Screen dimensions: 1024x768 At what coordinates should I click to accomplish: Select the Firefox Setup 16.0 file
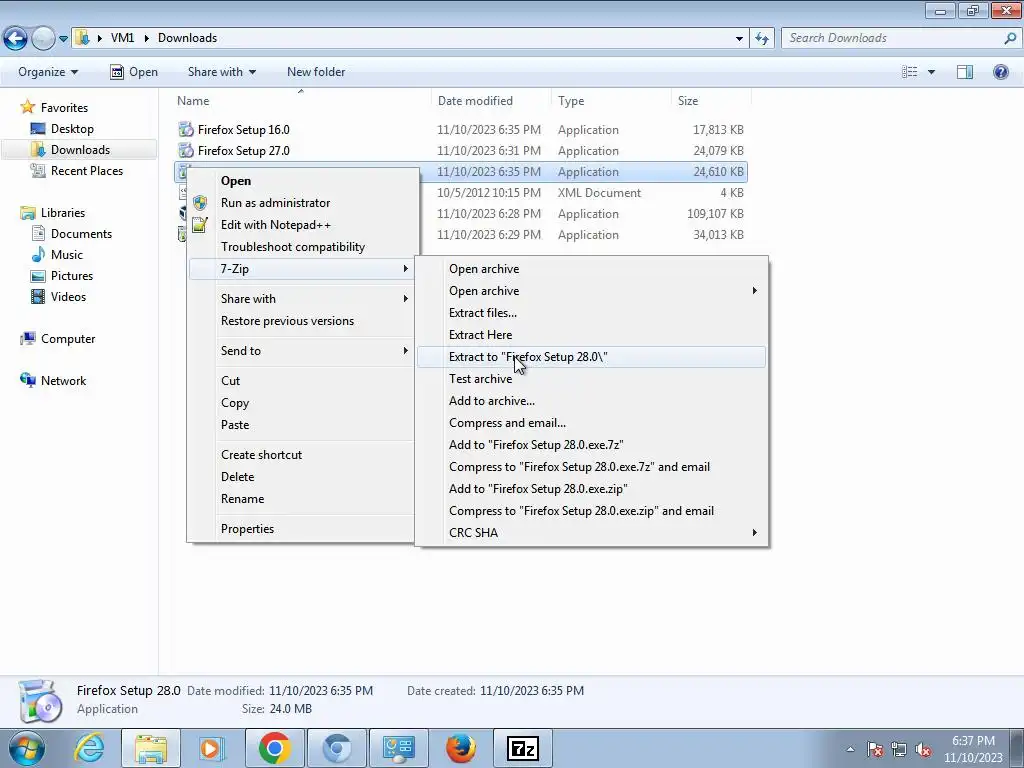tap(460, 129)
